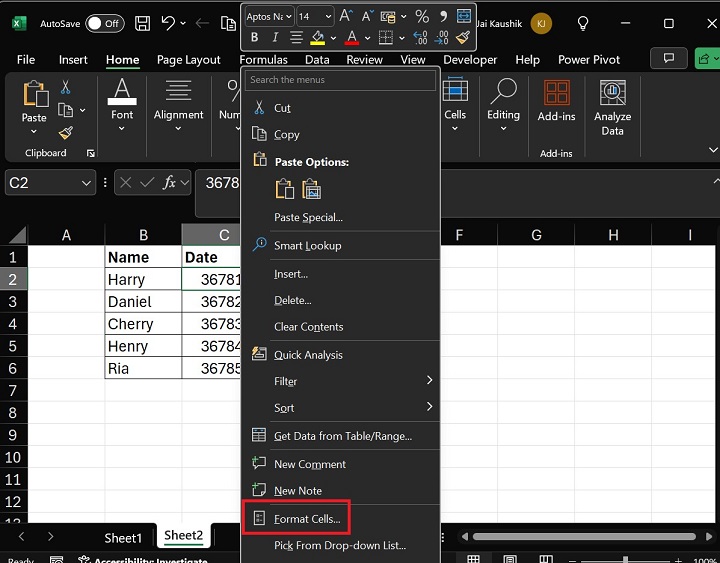The image size is (720, 563).
Task: Click the Format Painter brush in mini toolbar
Action: pyautogui.click(x=463, y=38)
